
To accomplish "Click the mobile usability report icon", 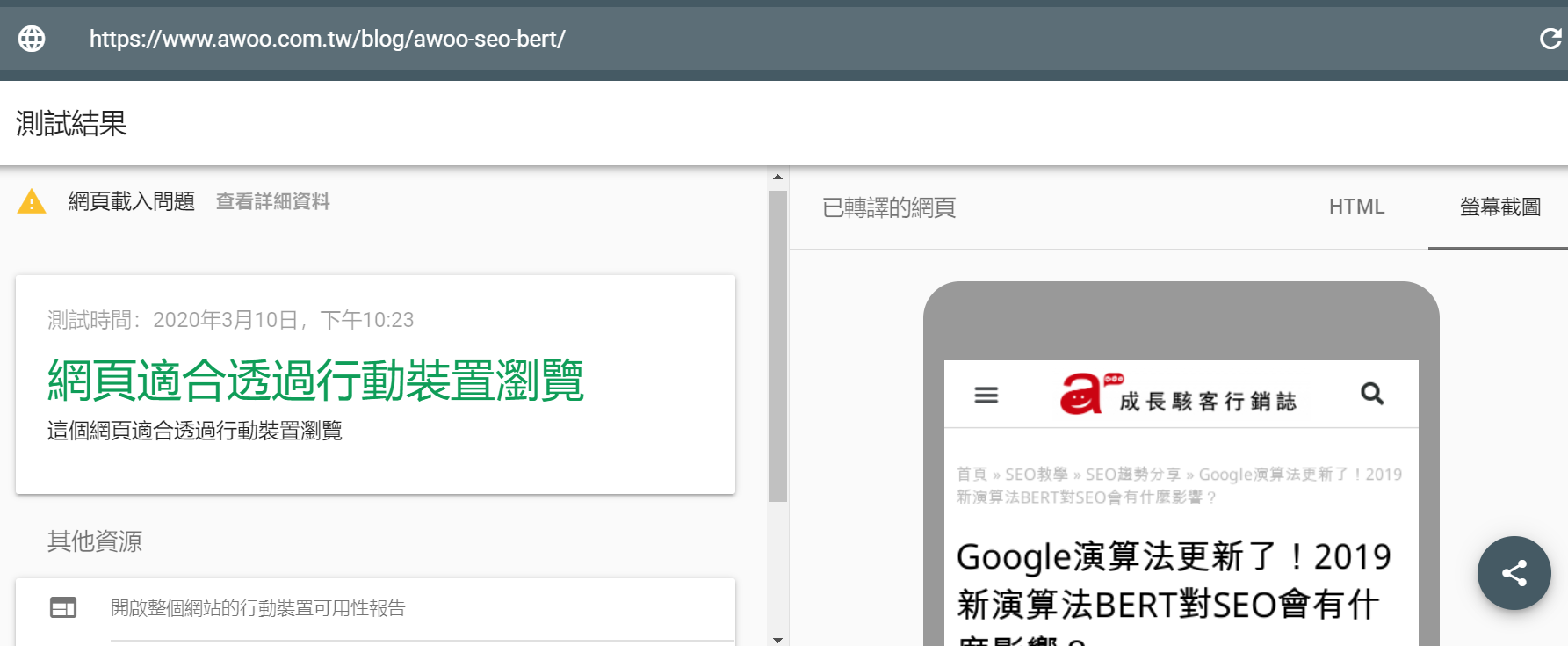I will [x=63, y=607].
